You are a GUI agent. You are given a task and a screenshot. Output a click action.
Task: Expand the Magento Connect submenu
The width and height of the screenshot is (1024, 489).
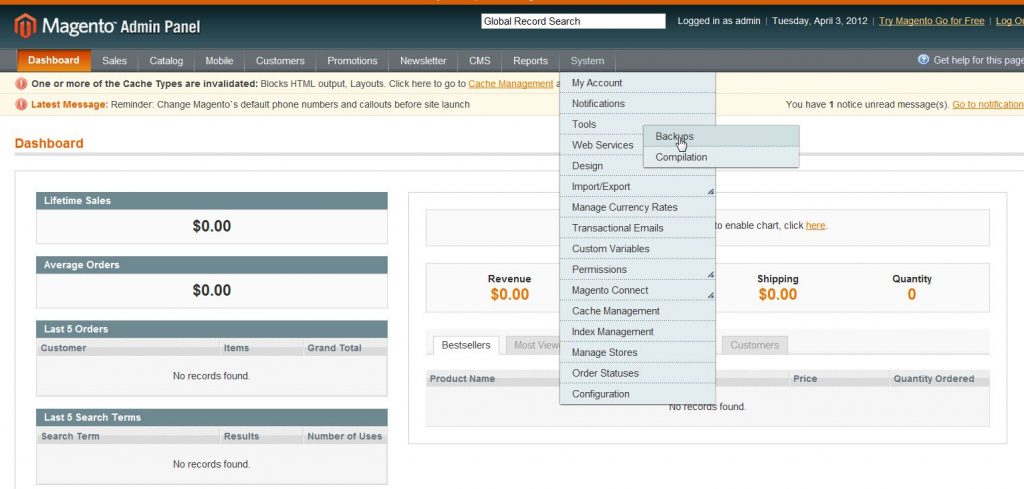(x=637, y=291)
